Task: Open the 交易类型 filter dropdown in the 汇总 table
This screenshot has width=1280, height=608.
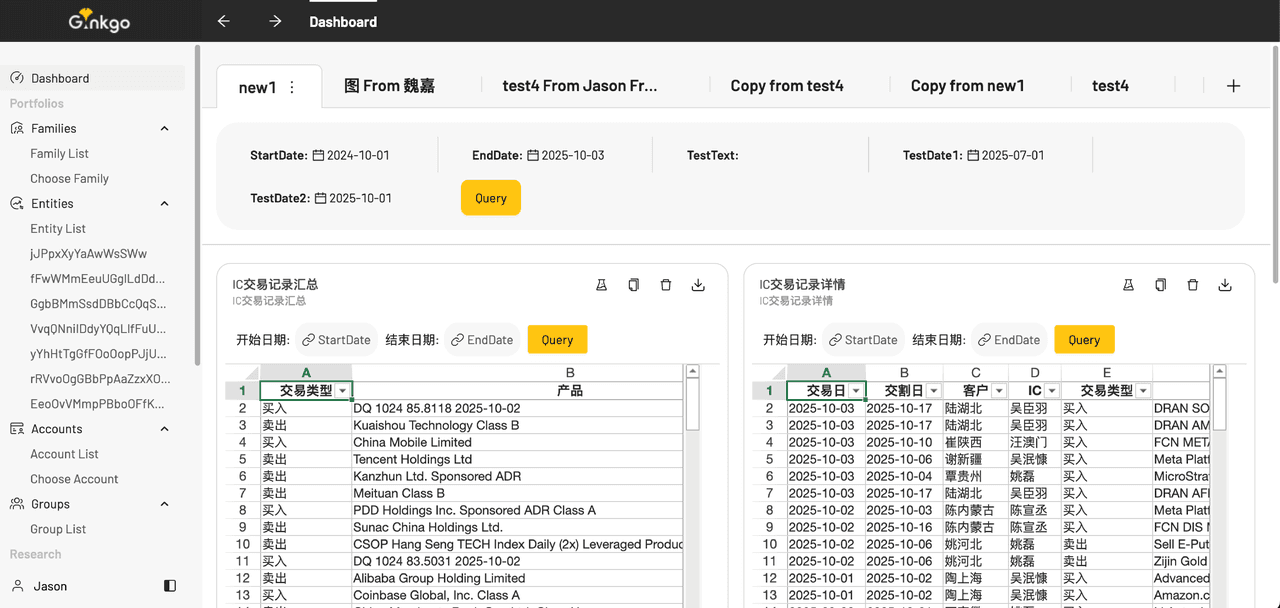Action: pyautogui.click(x=343, y=391)
